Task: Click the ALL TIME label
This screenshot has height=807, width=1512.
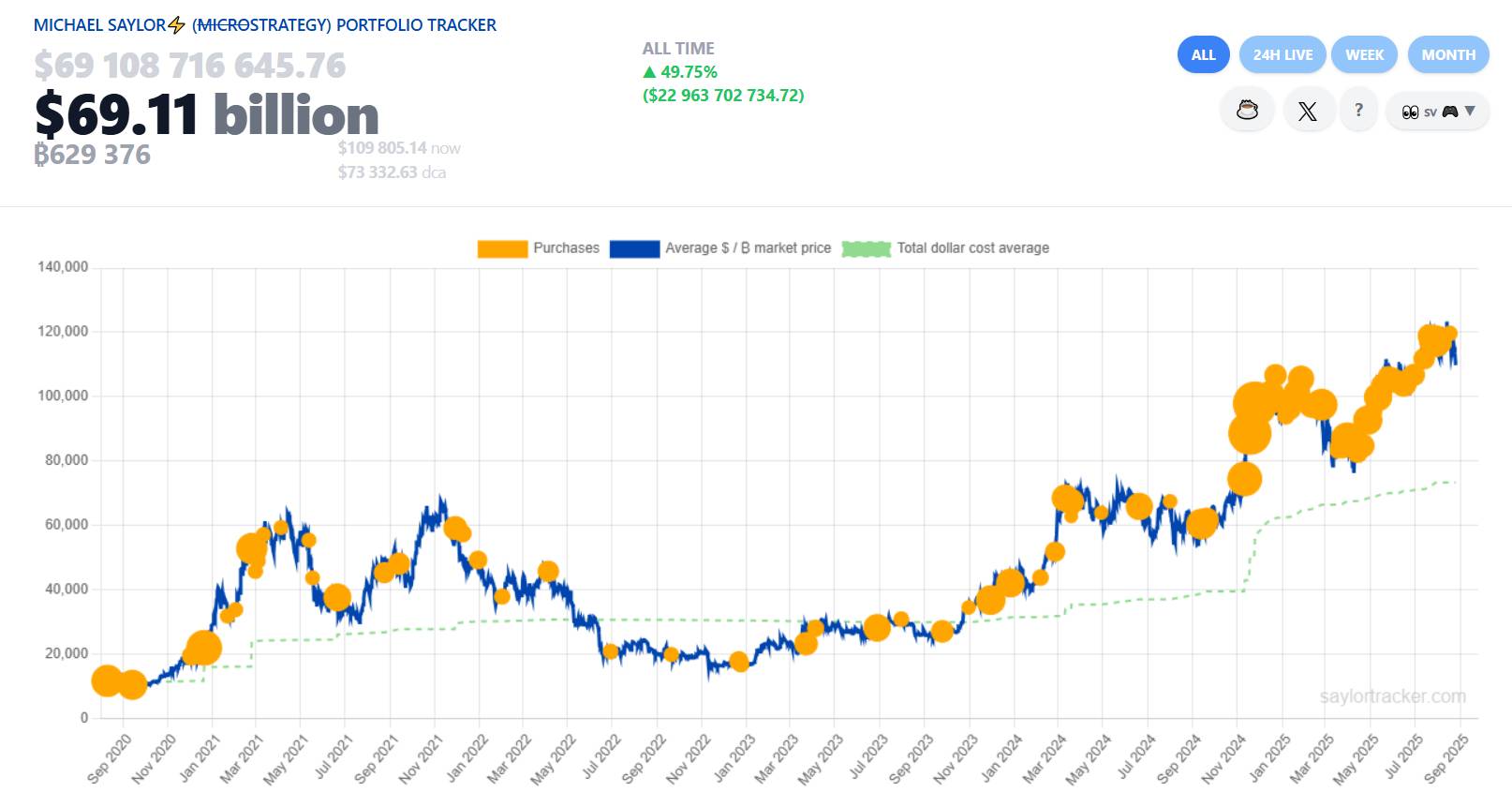Action: click(x=678, y=49)
